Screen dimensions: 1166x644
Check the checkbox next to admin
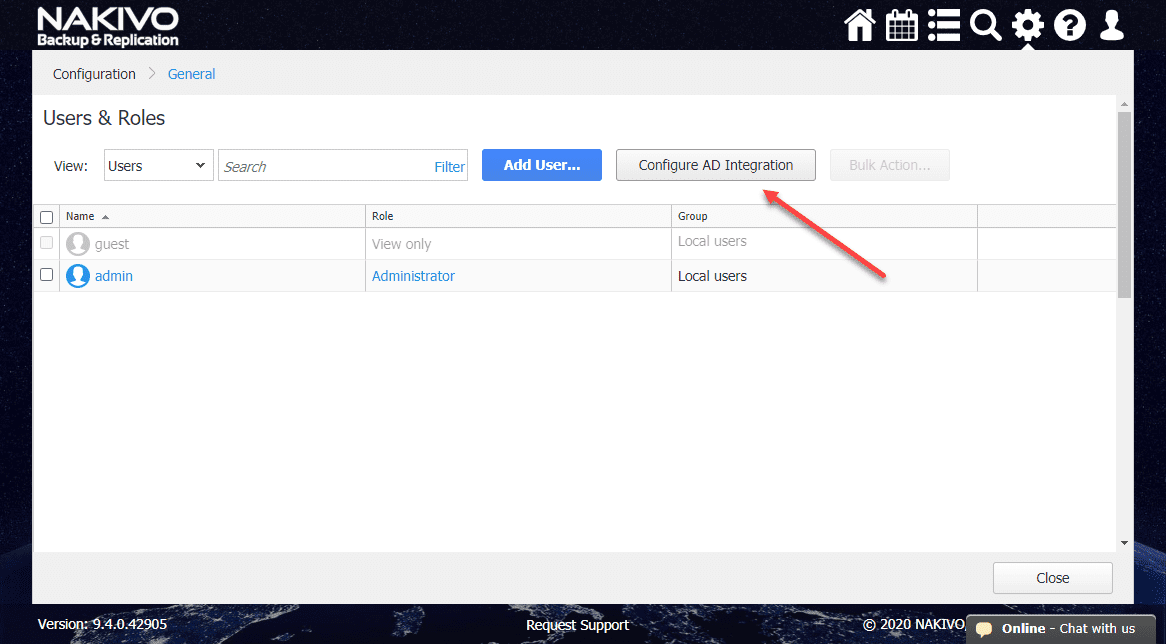46,275
